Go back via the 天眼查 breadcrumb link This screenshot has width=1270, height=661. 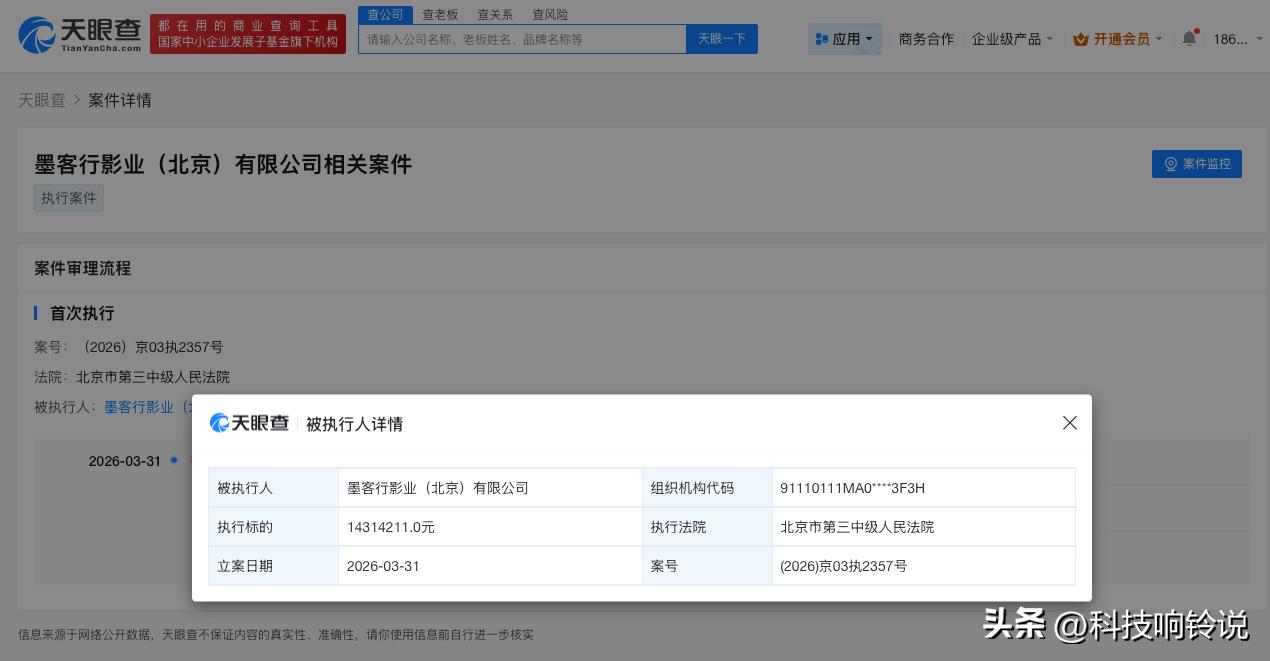pyautogui.click(x=42, y=100)
